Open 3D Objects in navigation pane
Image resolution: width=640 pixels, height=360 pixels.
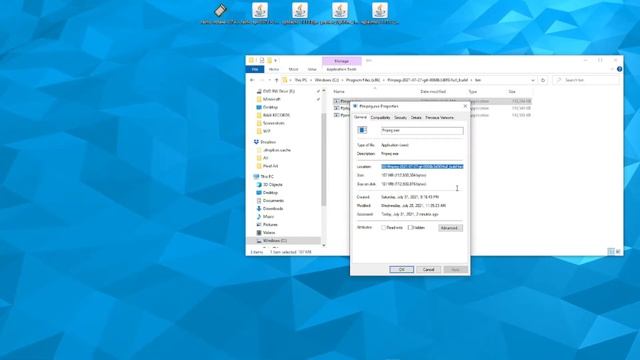click(269, 185)
